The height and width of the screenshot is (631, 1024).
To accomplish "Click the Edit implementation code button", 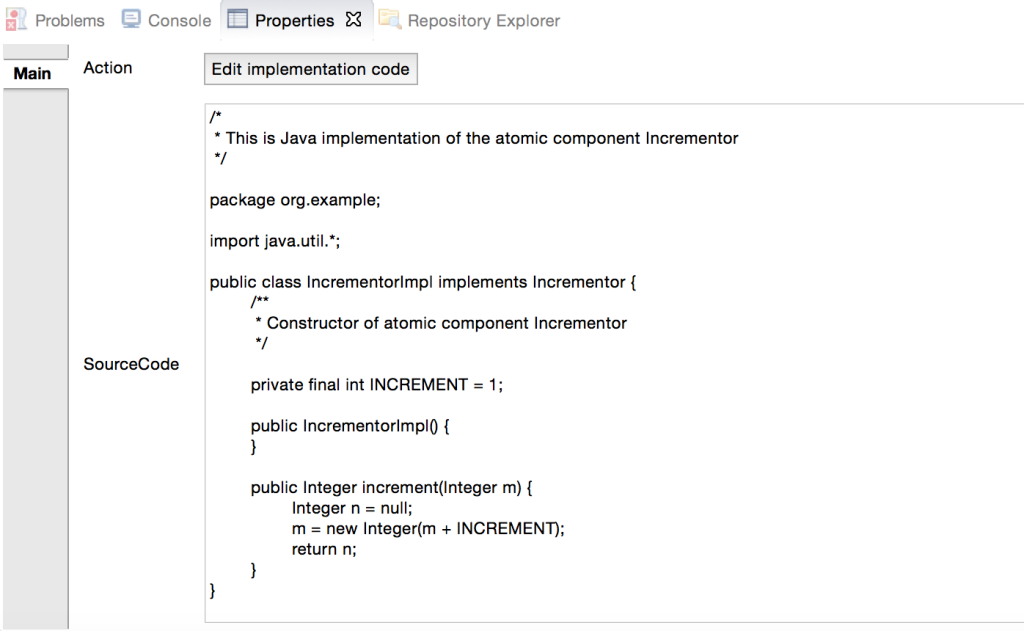I will tap(310, 69).
